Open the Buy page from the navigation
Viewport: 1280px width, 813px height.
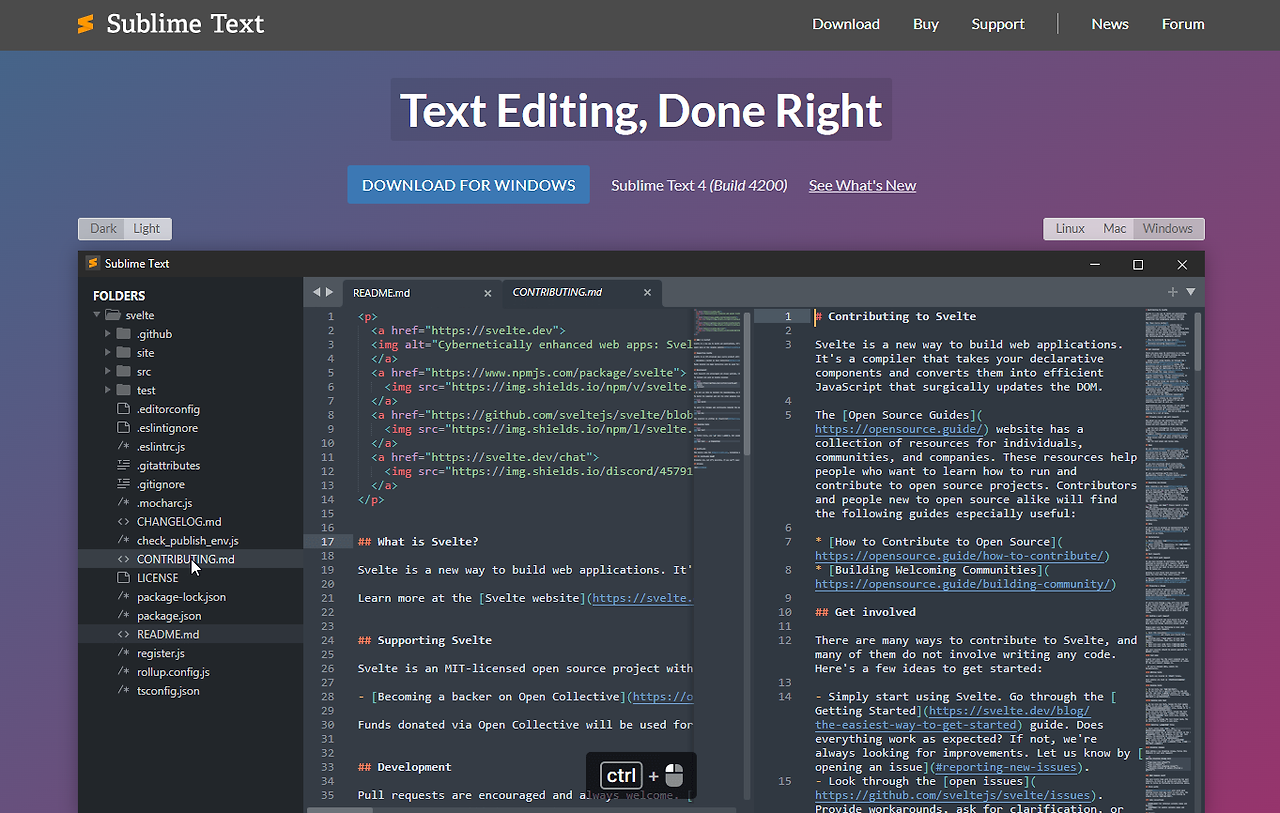tap(926, 24)
